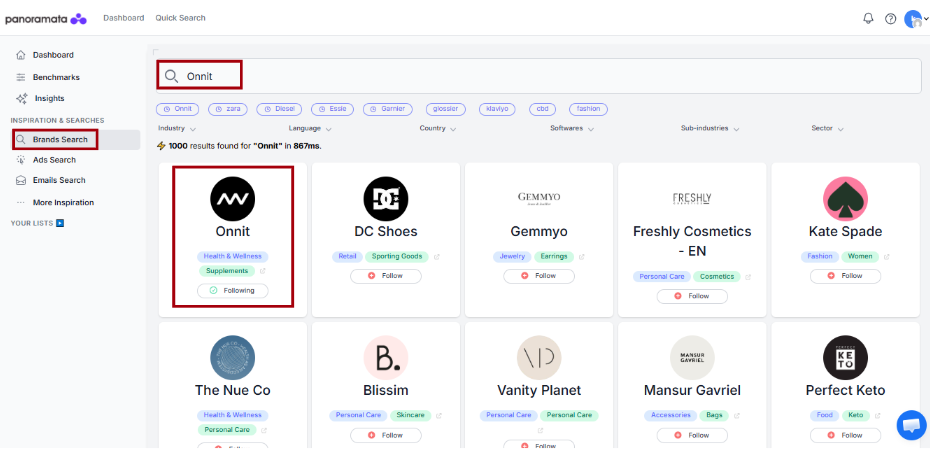Expand the Language filter dropdown
Viewport: 930px width, 449px height.
(310, 128)
